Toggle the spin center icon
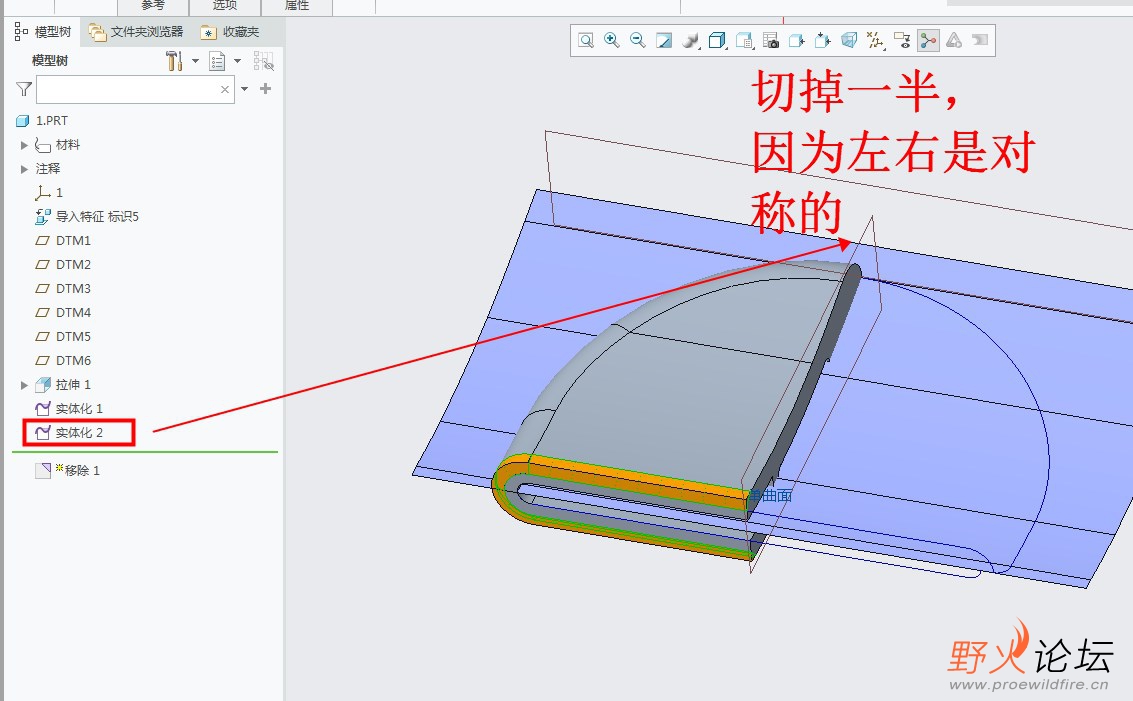The height and width of the screenshot is (701, 1133). [929, 40]
